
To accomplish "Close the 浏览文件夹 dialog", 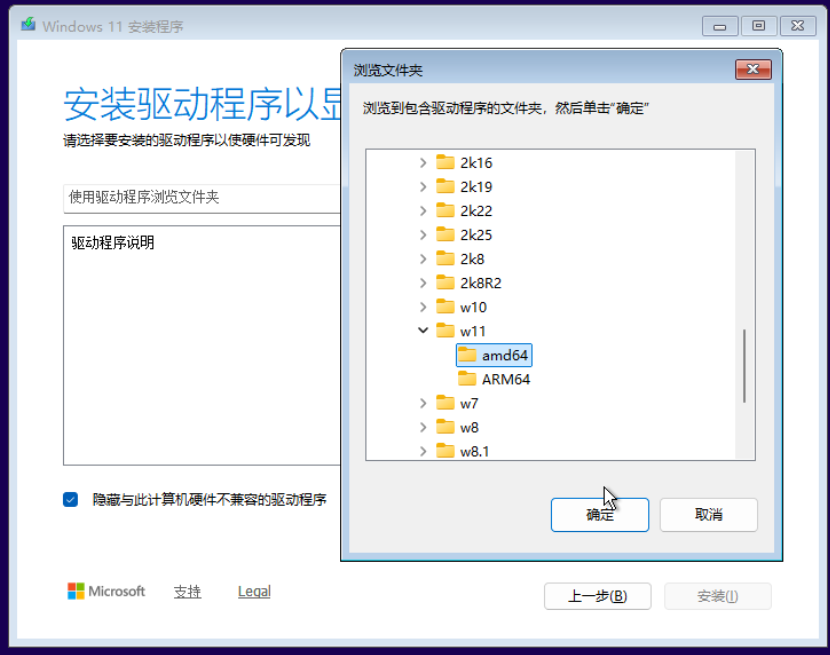I will pyautogui.click(x=753, y=70).
